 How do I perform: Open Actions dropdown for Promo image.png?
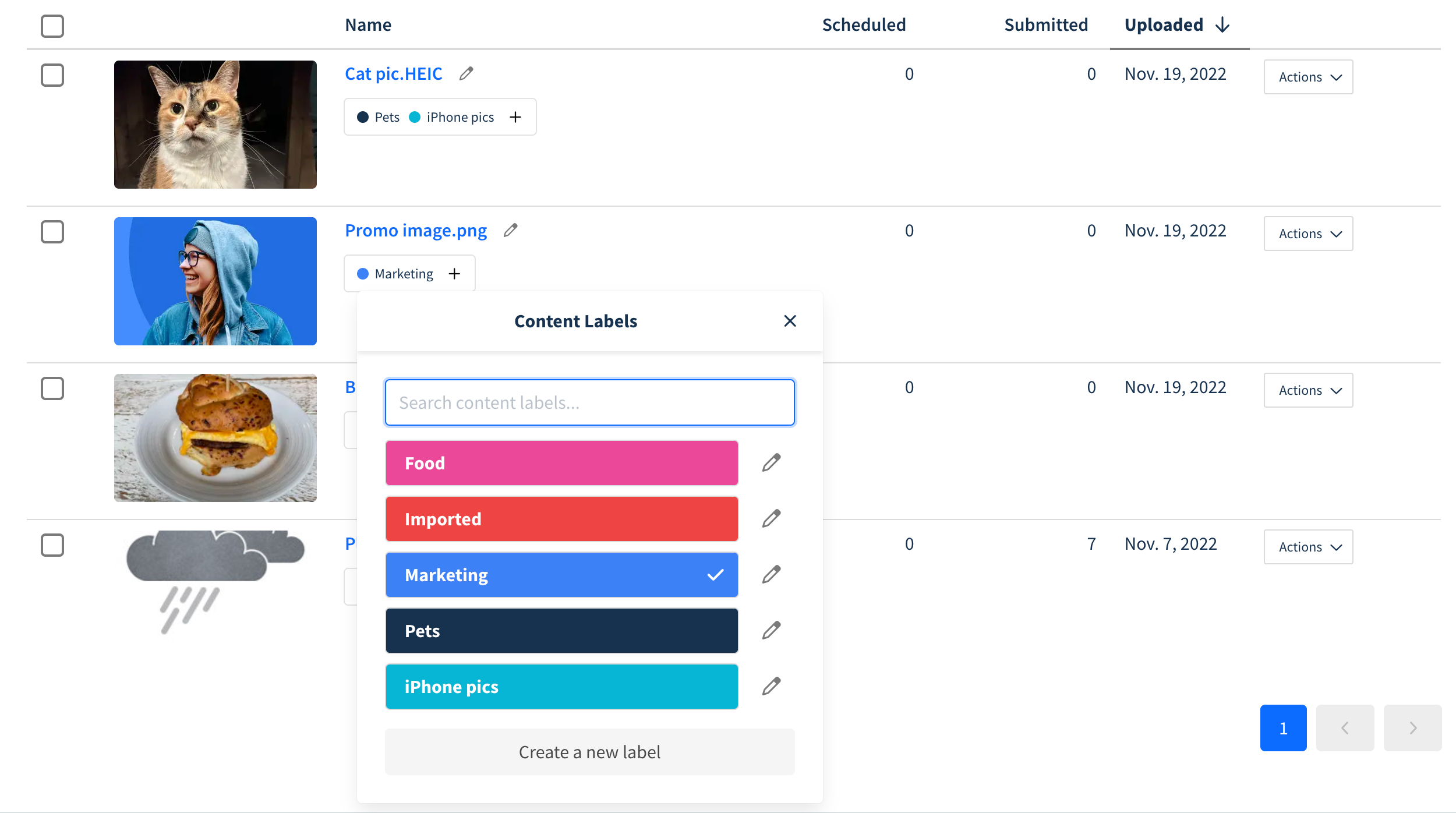[x=1308, y=234]
